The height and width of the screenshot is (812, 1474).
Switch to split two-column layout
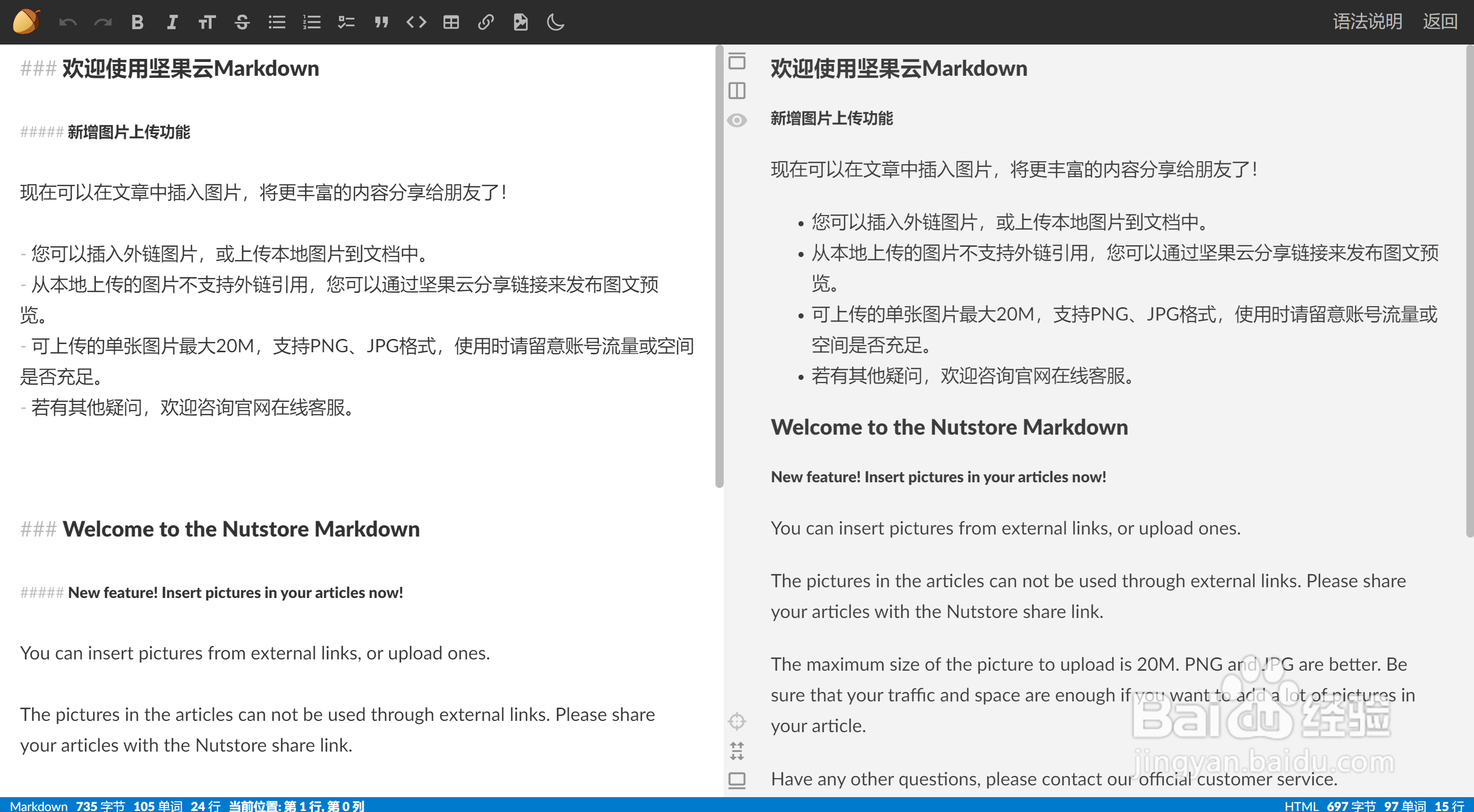point(737,90)
